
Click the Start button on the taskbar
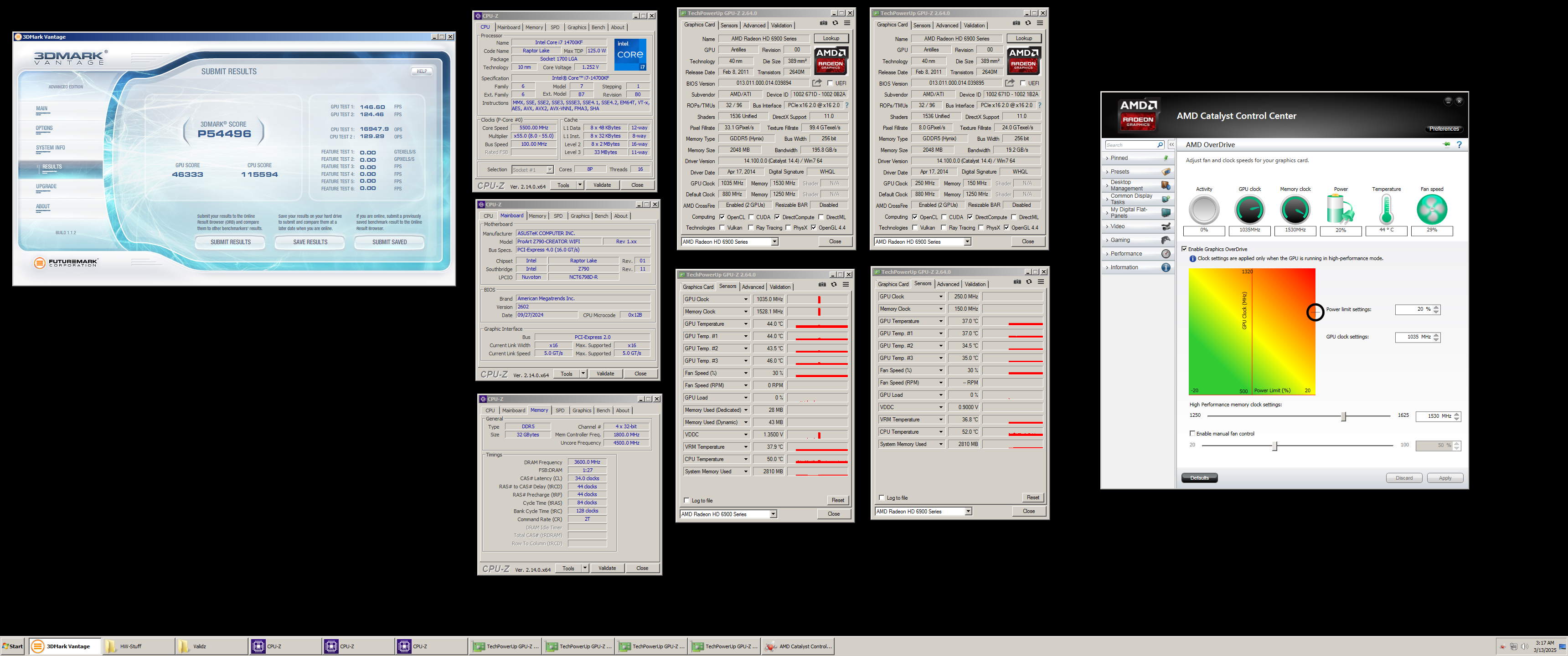click(13, 646)
